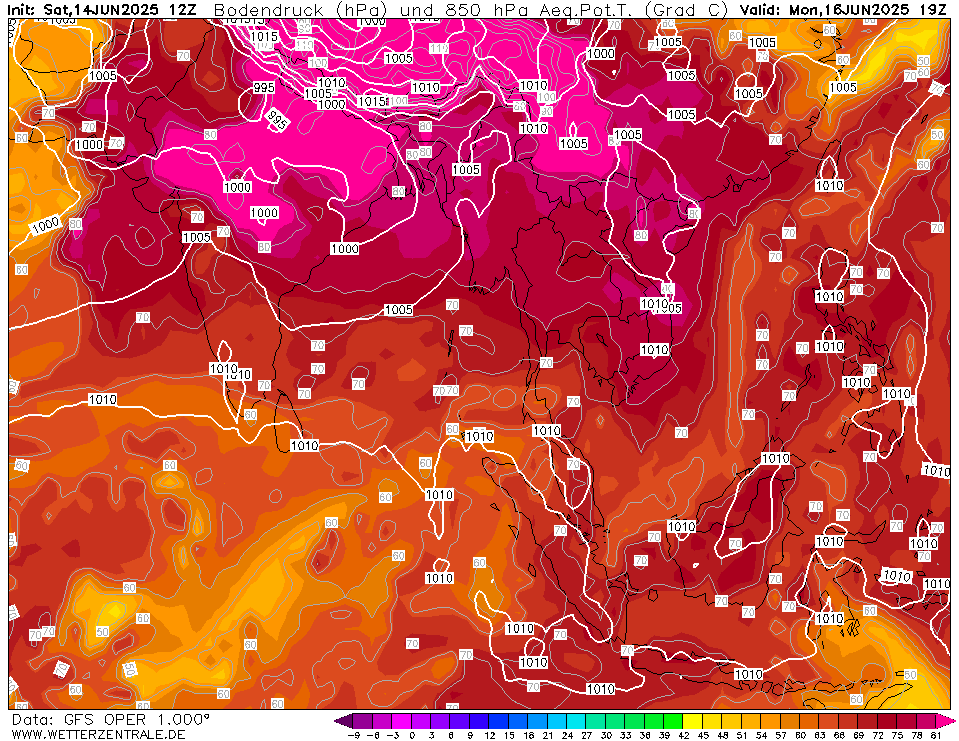Click the 75 legend scale value
The height and width of the screenshot is (741, 959).
point(897,735)
